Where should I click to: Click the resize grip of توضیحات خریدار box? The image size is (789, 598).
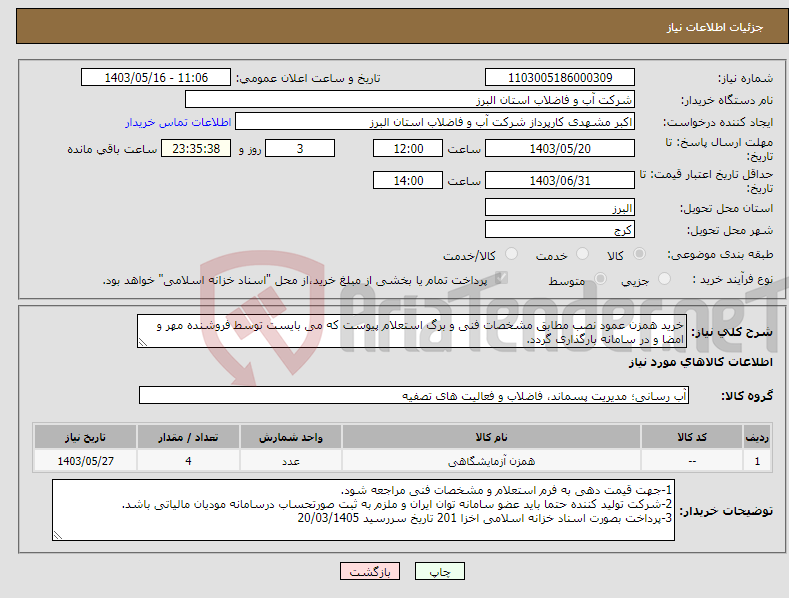tap(57, 536)
